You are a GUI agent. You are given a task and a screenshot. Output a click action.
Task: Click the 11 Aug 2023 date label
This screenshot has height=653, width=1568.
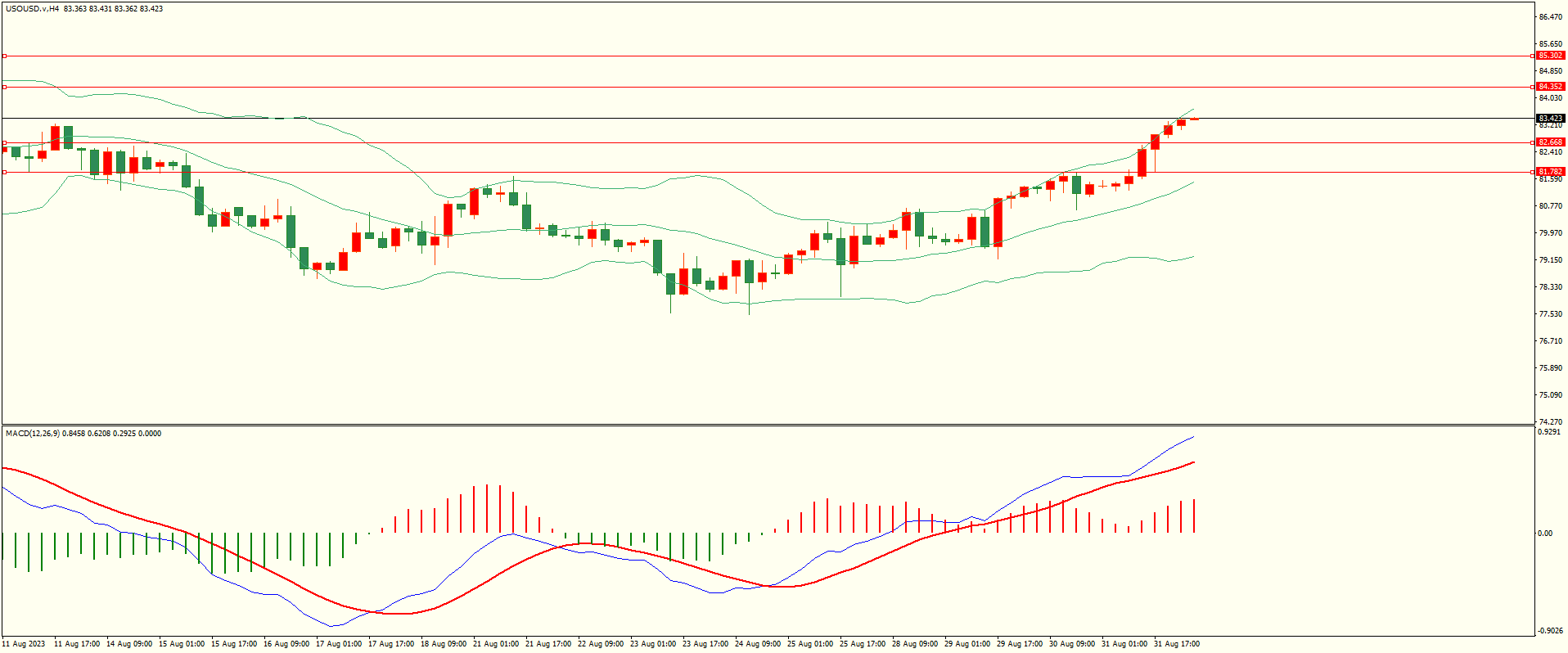pyautogui.click(x=25, y=644)
